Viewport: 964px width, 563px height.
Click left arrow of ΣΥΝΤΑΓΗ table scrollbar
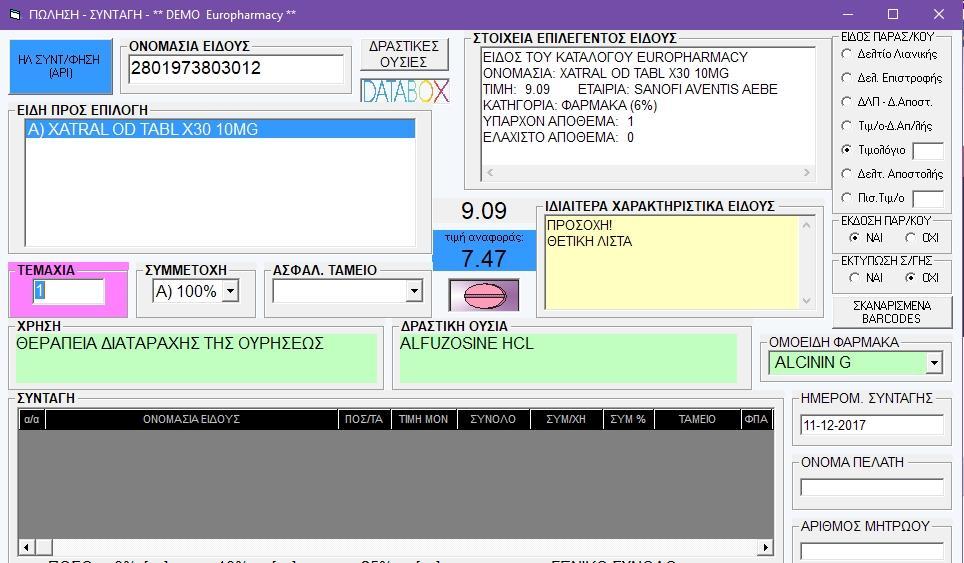pos(26,546)
